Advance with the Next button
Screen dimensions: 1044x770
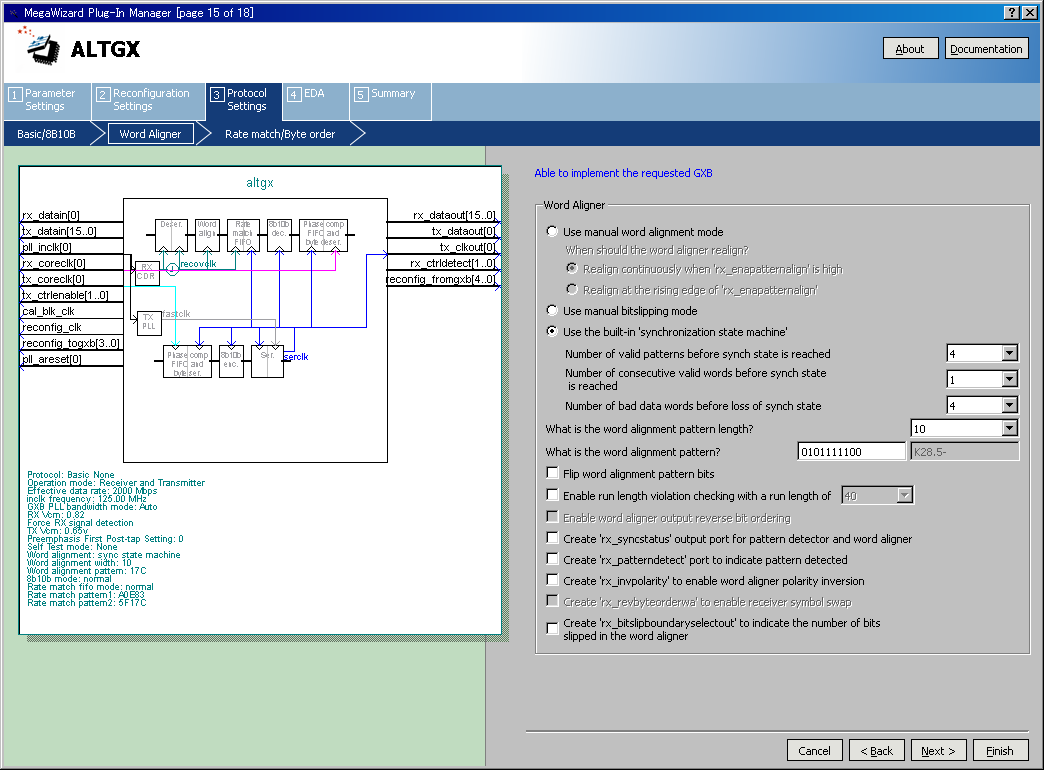click(938, 751)
